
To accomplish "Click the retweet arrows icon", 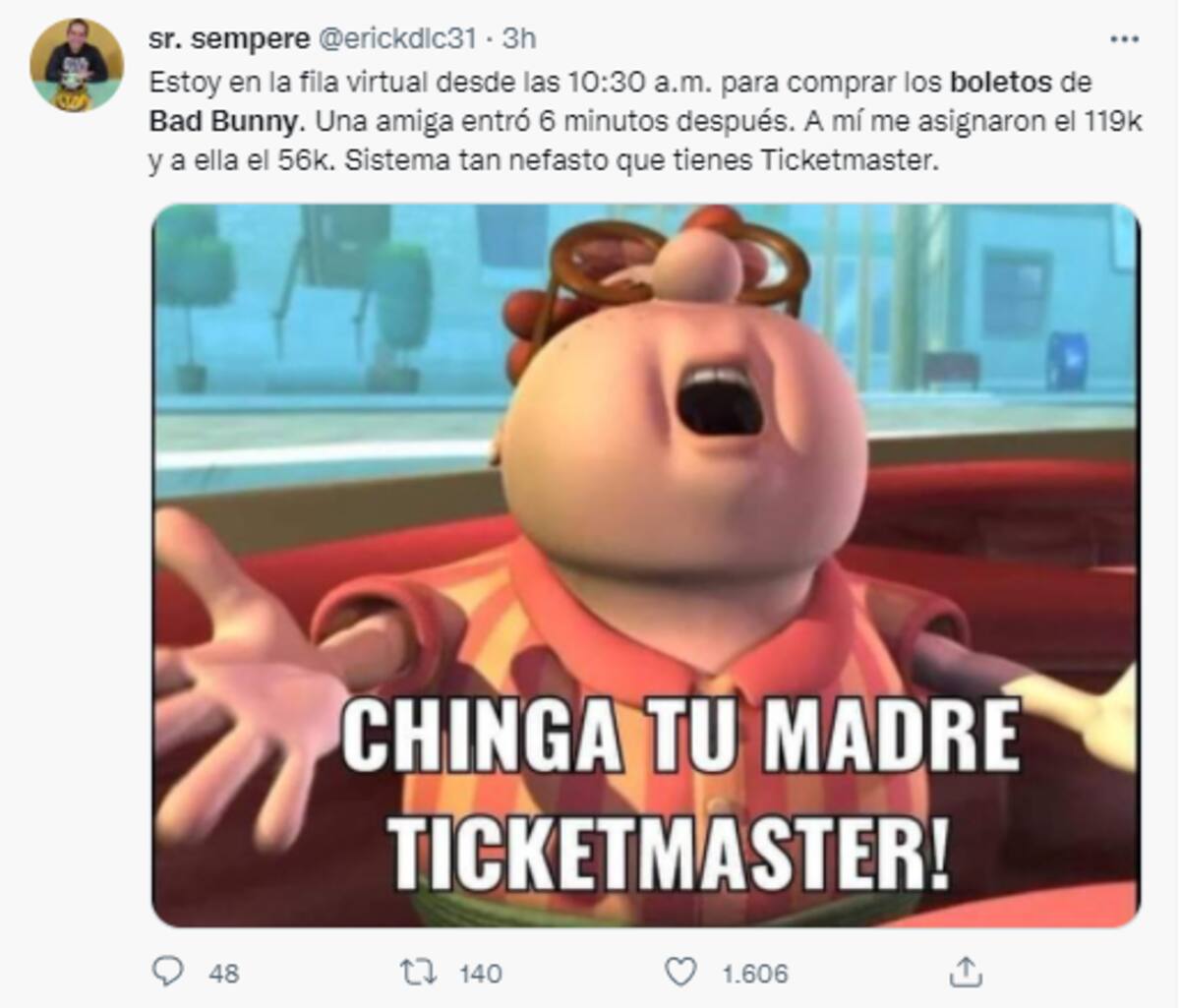I will pyautogui.click(x=418, y=973).
